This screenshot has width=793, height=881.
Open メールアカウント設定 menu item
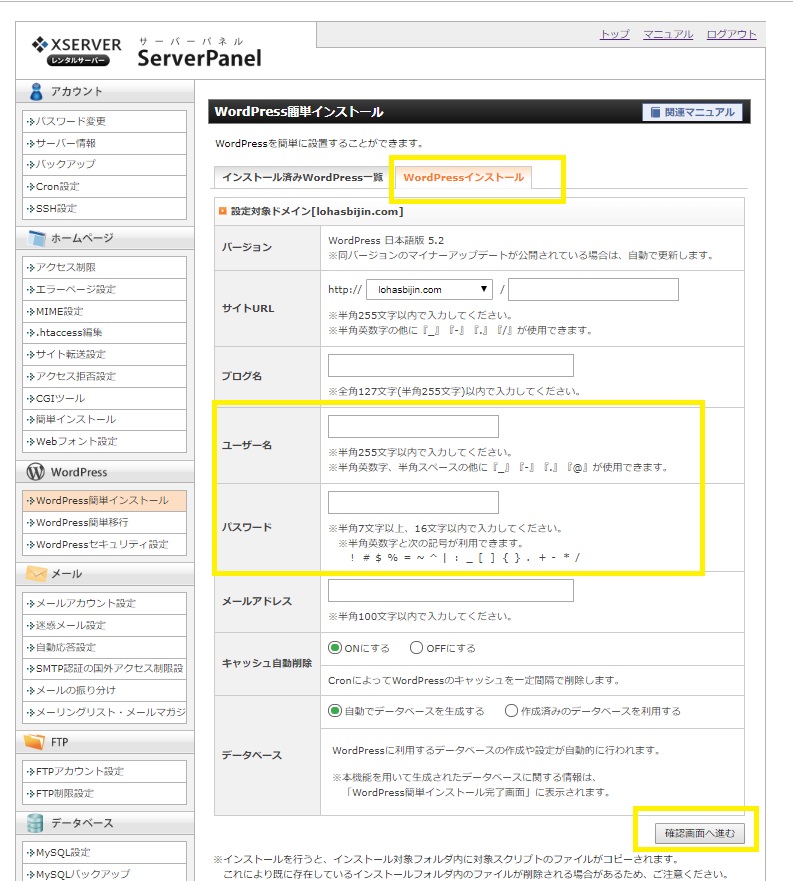click(x=105, y=603)
